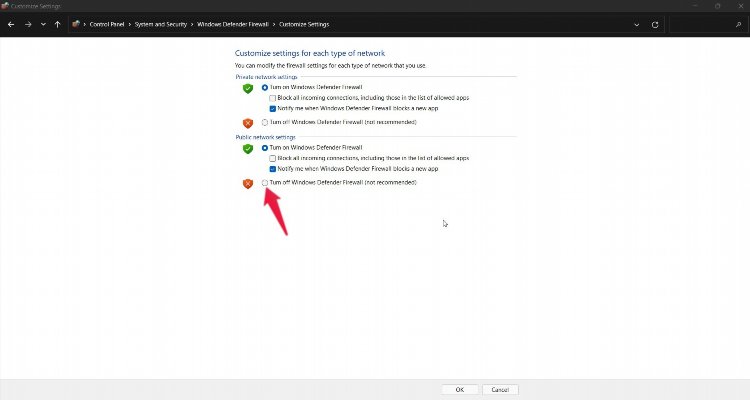The image size is (750, 400).
Task: Open Windows Defender Firewall breadcrumb
Action: 233,24
